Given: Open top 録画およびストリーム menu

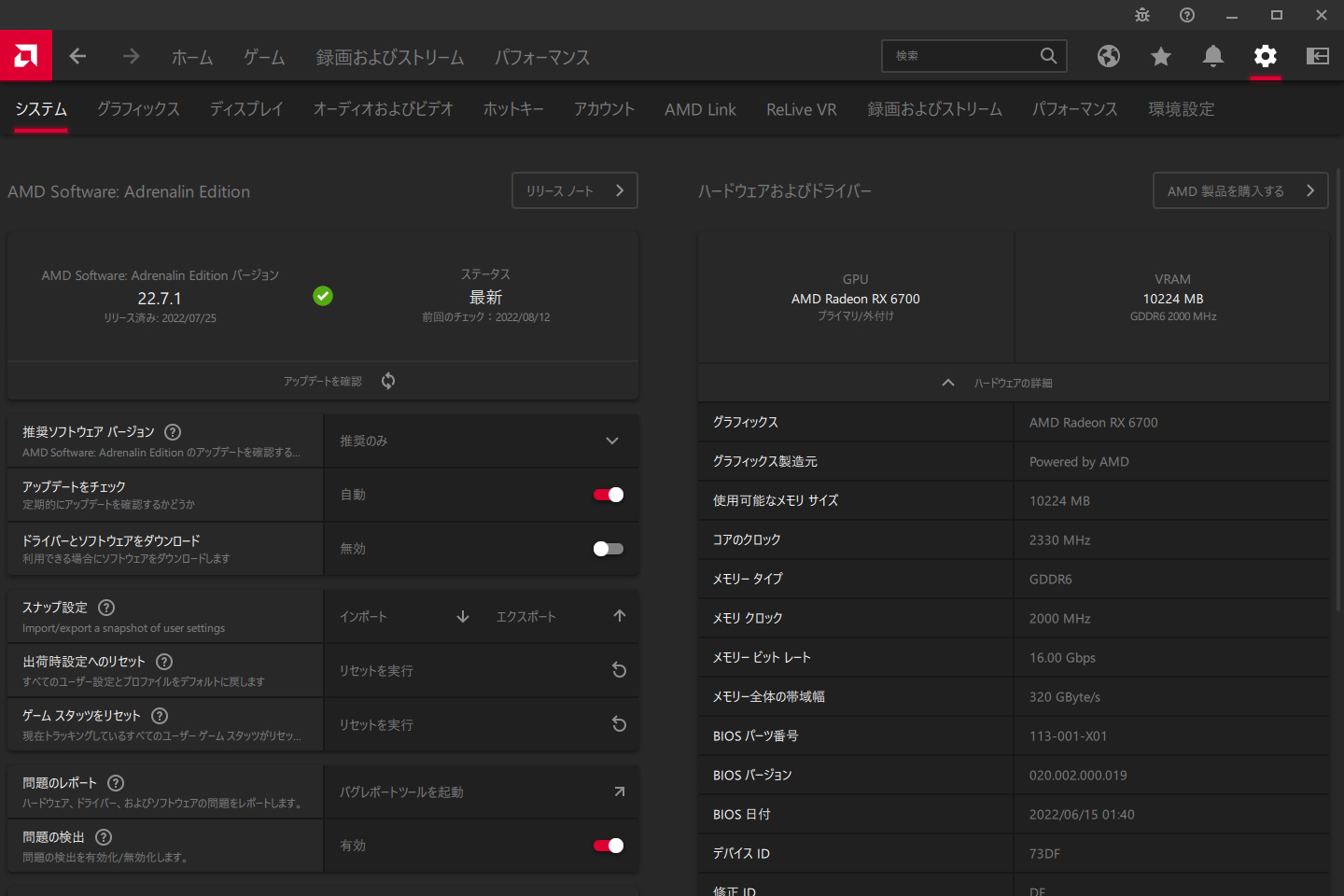Looking at the screenshot, I should click(x=390, y=57).
